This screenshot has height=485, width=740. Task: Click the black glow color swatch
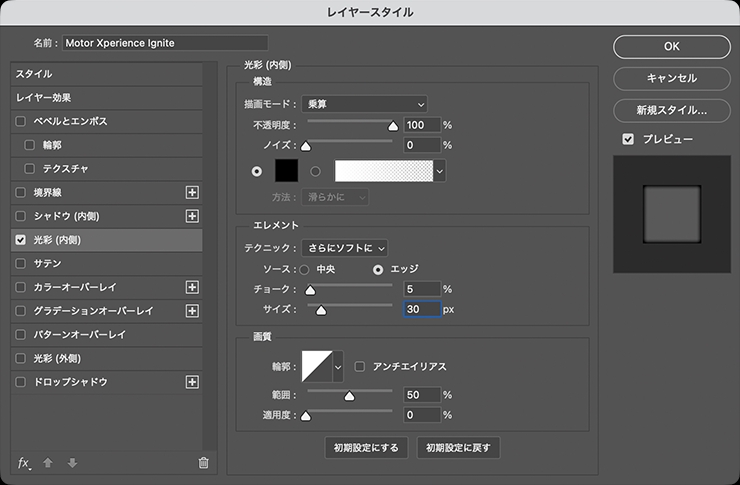(x=288, y=171)
